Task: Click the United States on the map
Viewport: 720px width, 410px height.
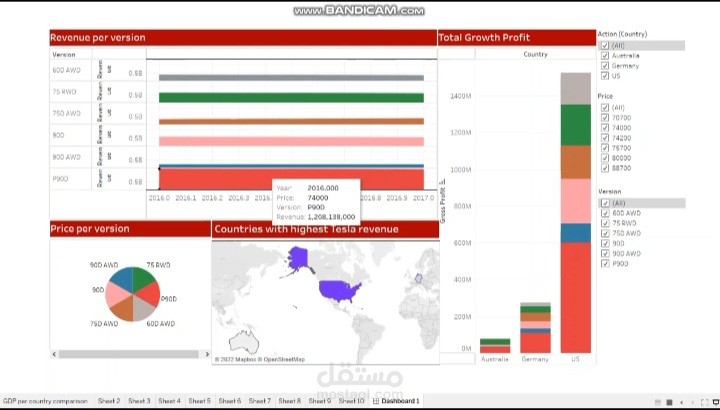Action: tap(339, 291)
